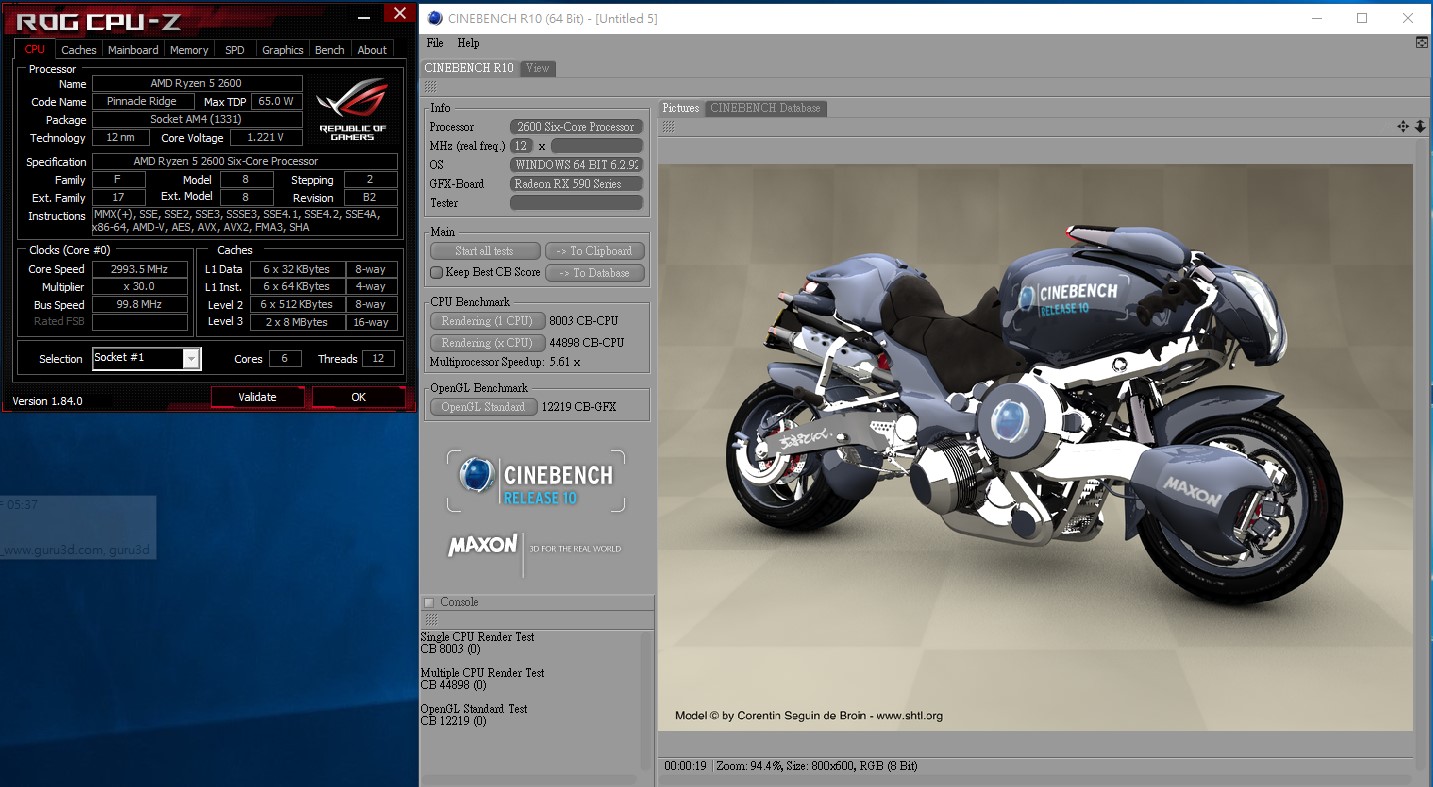Click the picture viewer zoom arrow icon

(1420, 127)
